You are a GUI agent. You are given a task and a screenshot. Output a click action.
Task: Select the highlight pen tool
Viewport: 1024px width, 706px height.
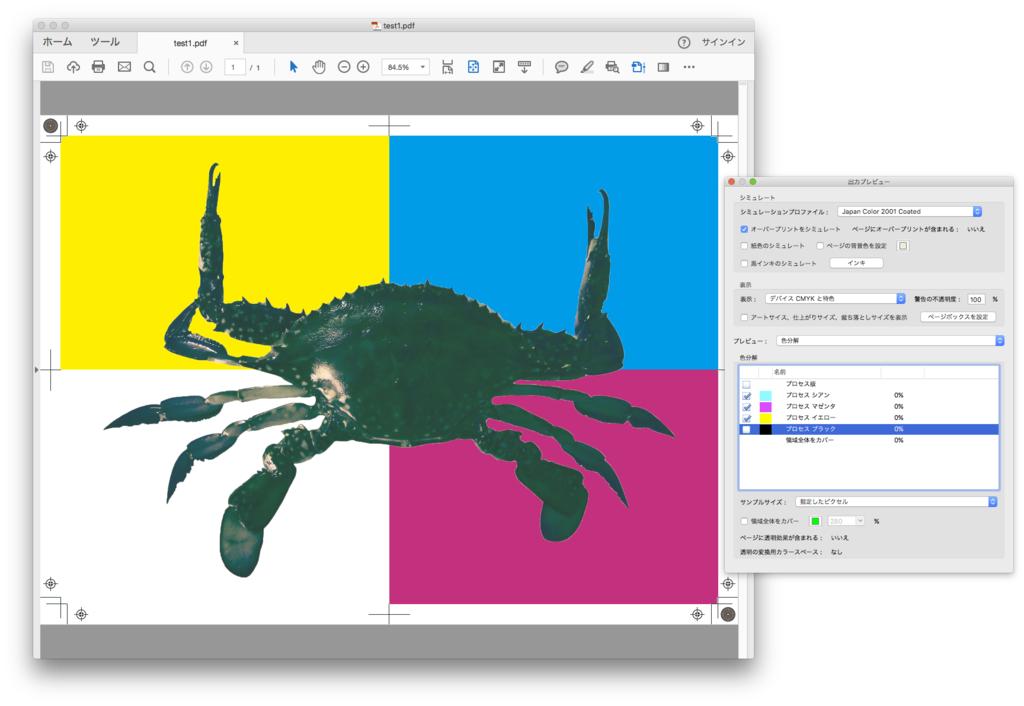tap(586, 67)
